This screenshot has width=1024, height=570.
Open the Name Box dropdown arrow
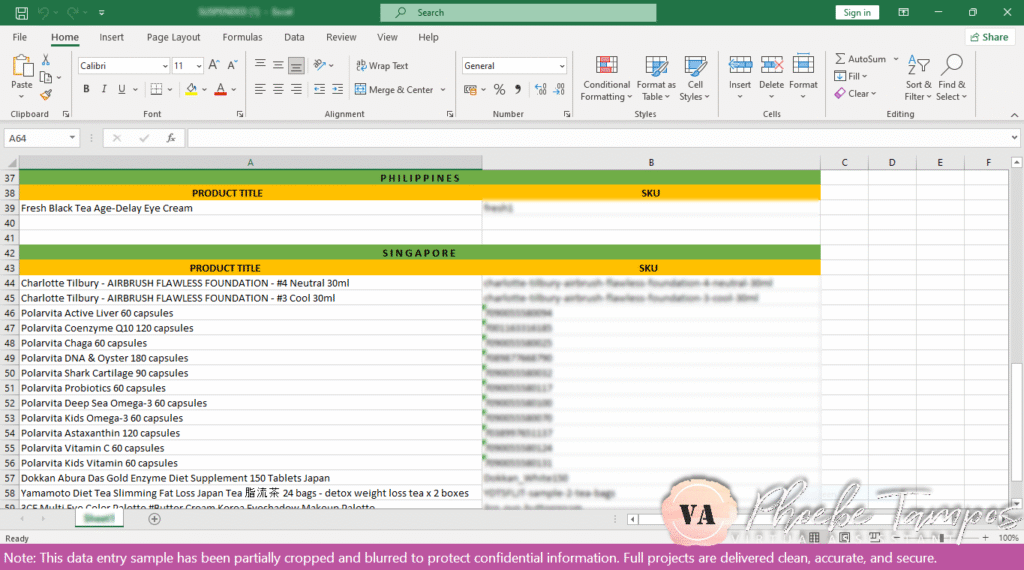(x=72, y=138)
